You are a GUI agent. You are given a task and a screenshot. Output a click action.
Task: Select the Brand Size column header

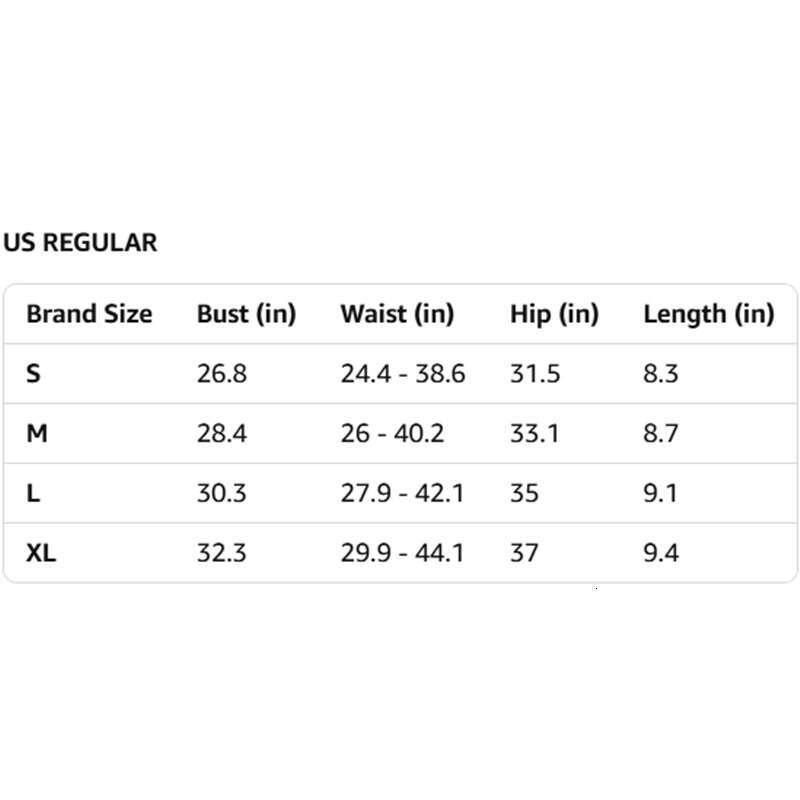[89, 313]
